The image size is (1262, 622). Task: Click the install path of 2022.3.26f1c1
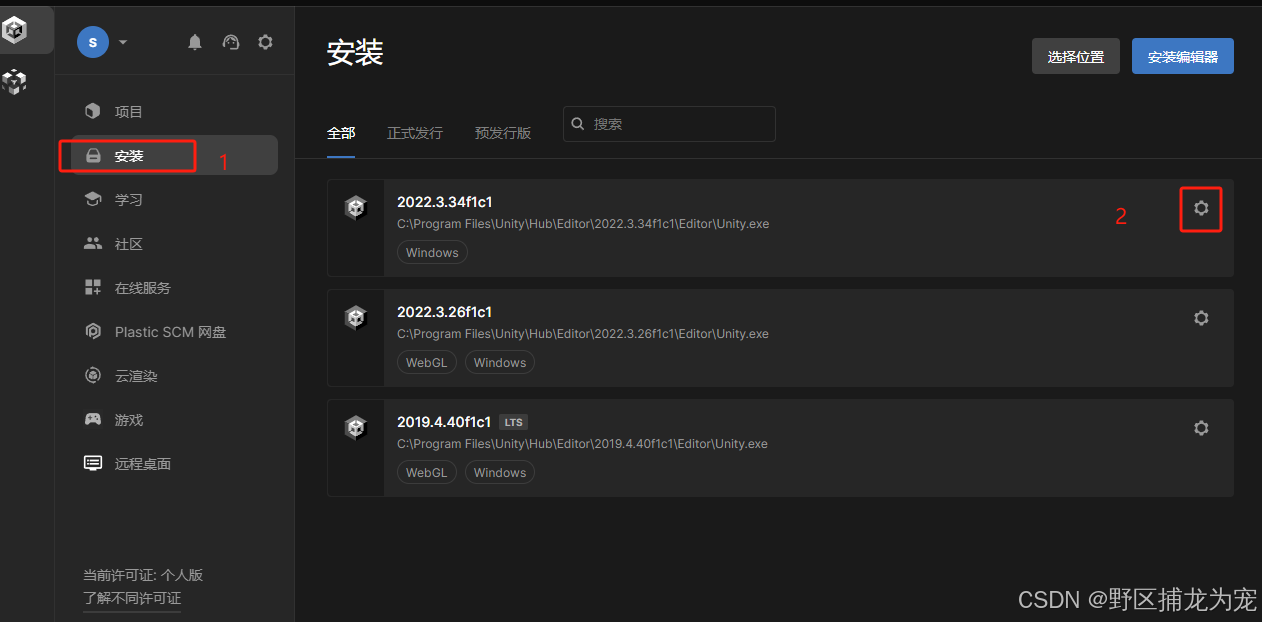[x=583, y=334]
